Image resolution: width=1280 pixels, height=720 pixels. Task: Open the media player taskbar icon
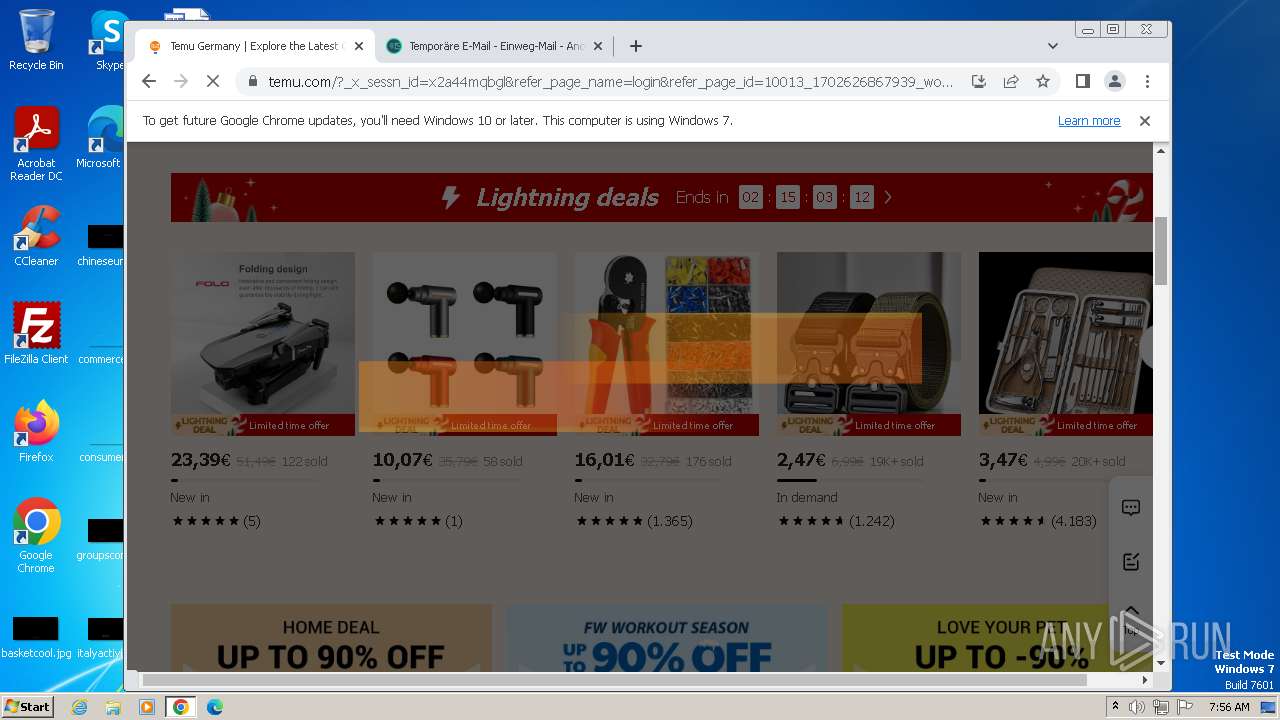coord(147,707)
